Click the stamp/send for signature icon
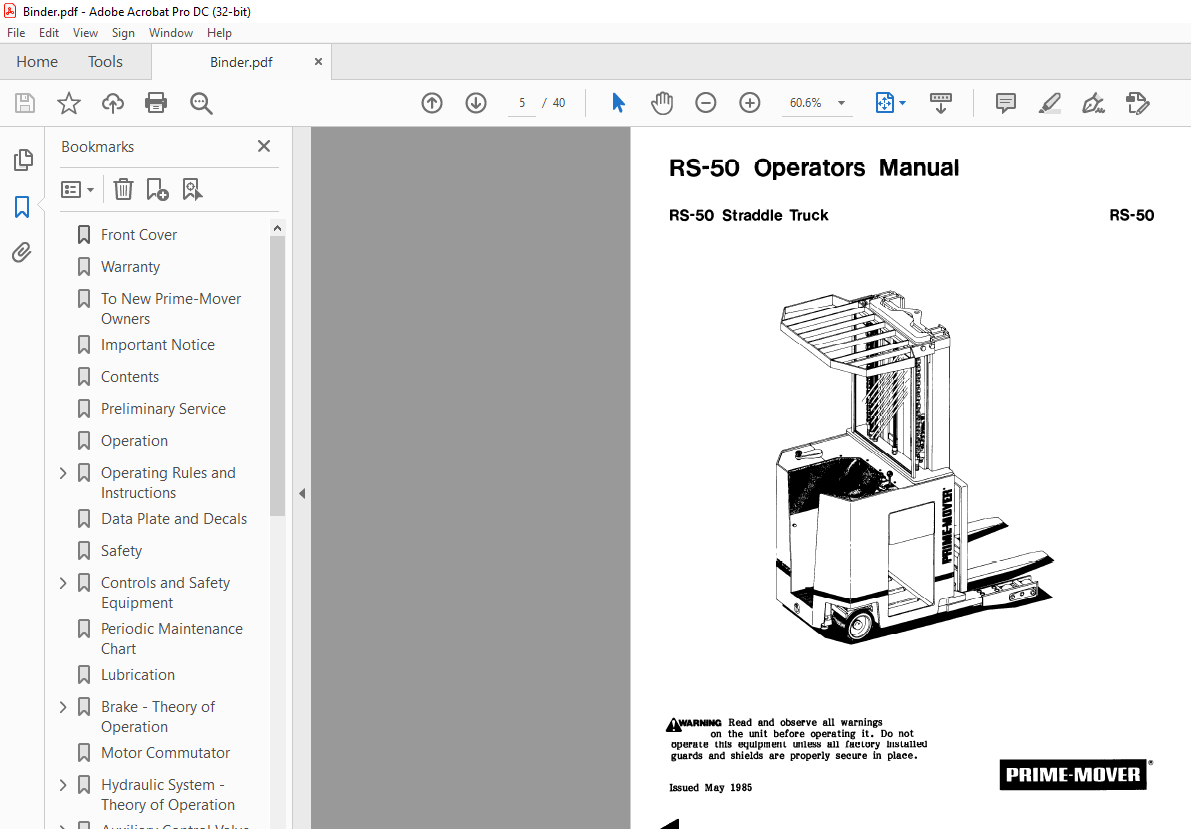The image size is (1191, 829). click(x=1138, y=103)
